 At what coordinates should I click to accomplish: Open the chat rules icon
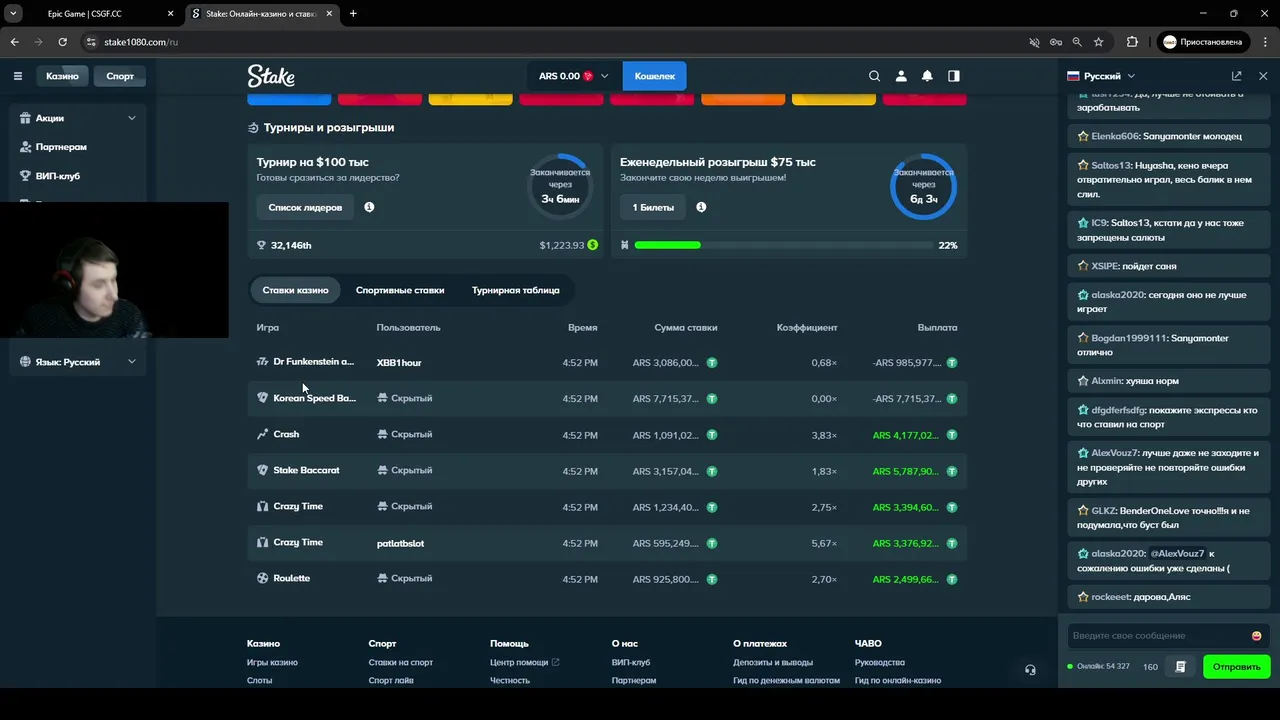[x=1181, y=667]
